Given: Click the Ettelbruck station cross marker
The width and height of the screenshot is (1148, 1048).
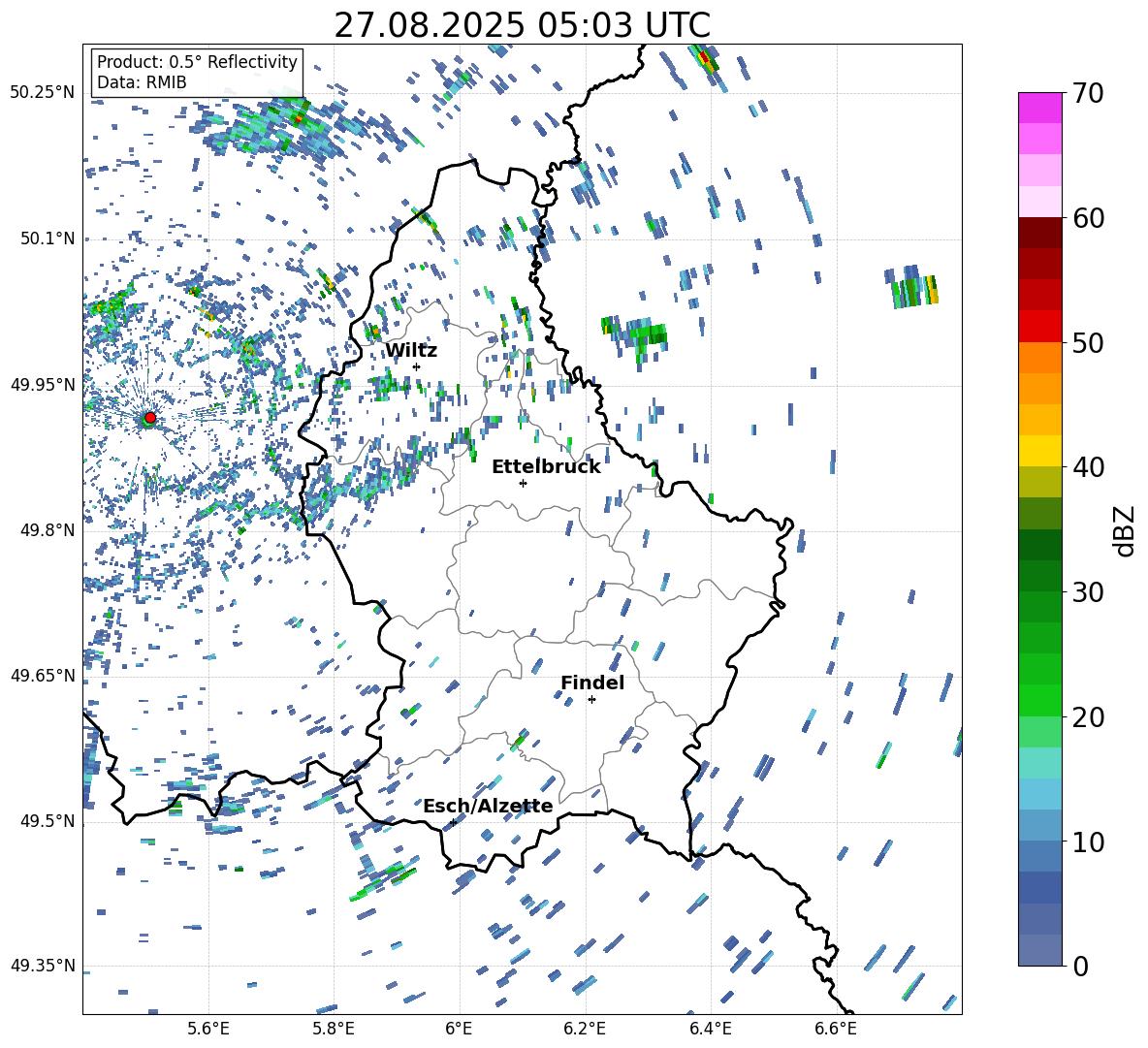Looking at the screenshot, I should point(523,483).
